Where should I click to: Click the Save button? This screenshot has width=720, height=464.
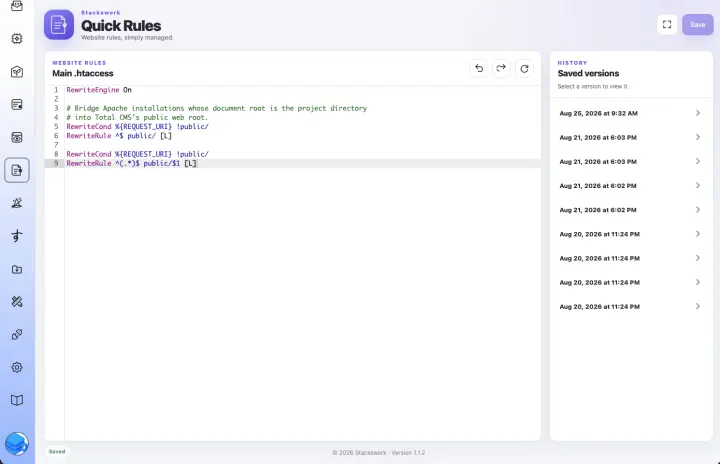pyautogui.click(x=697, y=24)
